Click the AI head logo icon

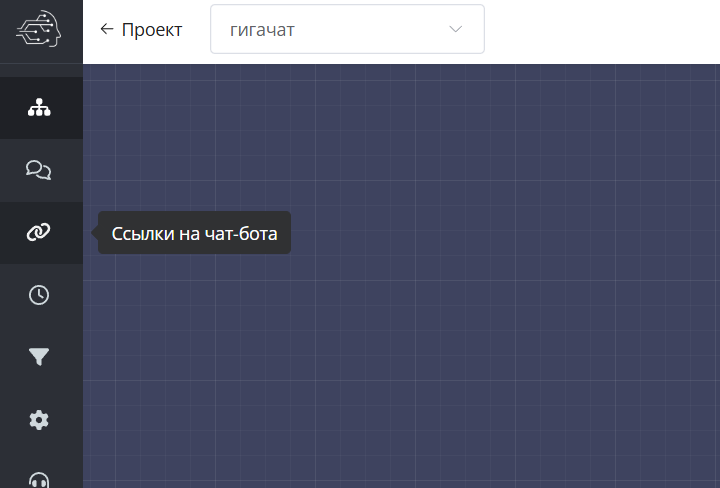coord(39,30)
